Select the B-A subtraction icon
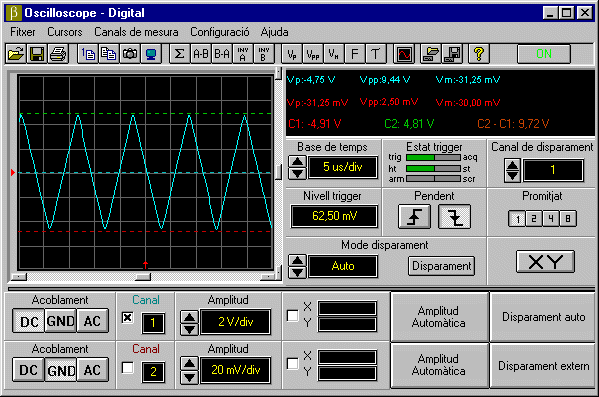 click(222, 54)
